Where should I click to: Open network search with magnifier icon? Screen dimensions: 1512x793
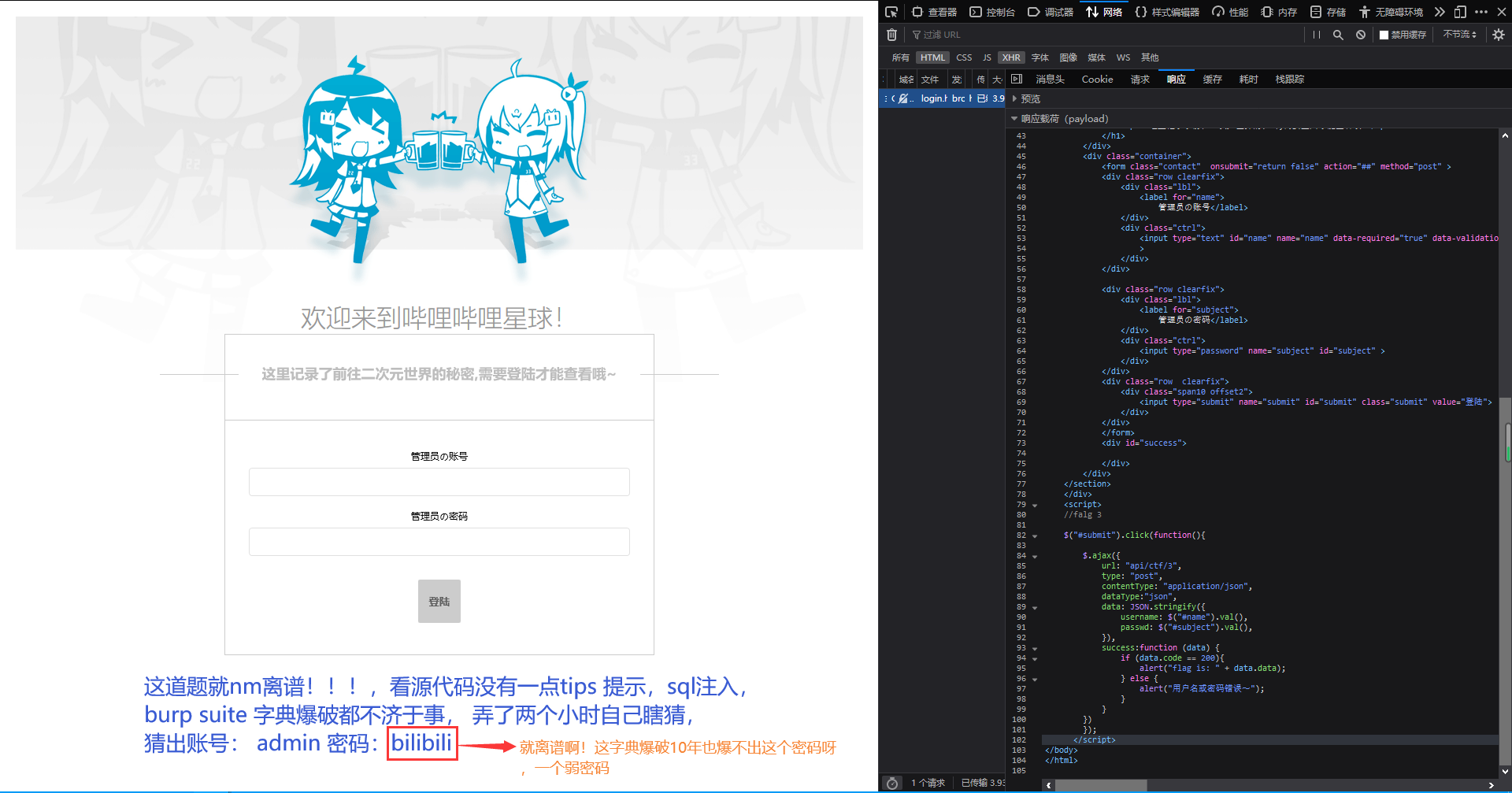point(1338,35)
